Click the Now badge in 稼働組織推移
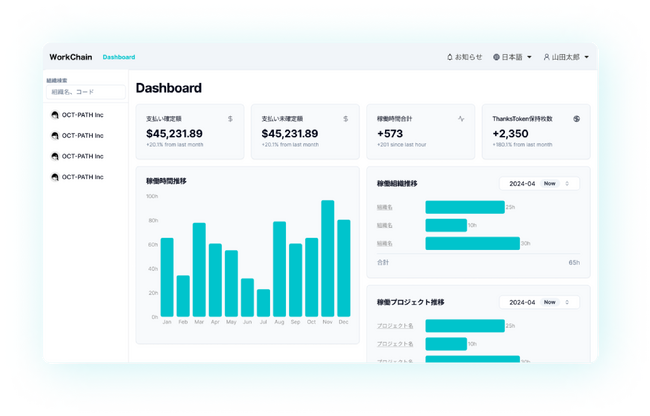Viewport: 650px width, 416px height. (x=550, y=184)
